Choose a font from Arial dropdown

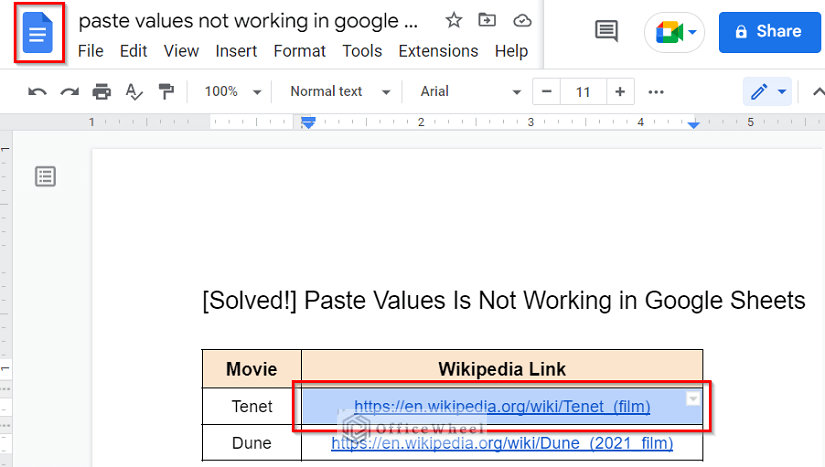point(470,92)
